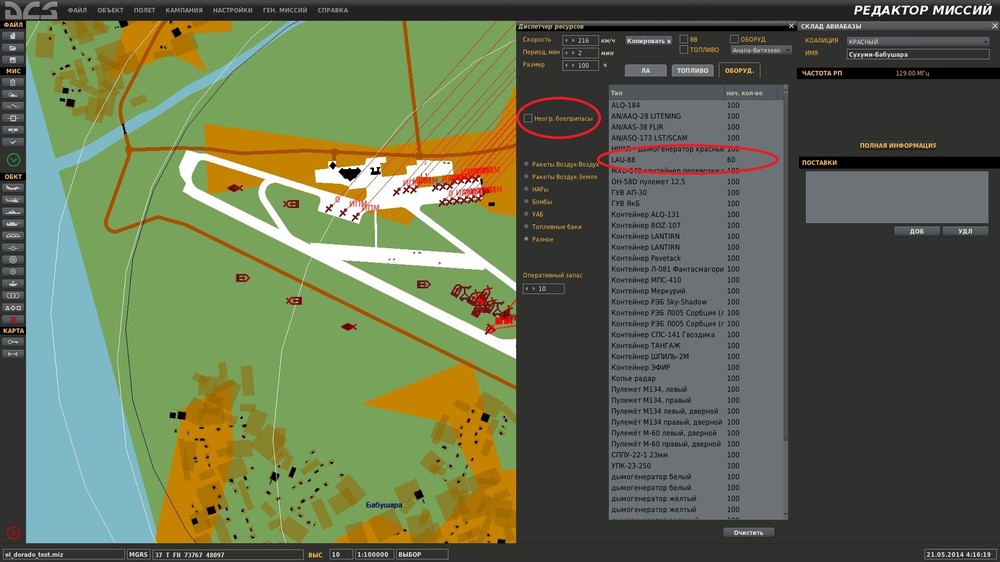Select the Копье радар row
This screenshot has width=1000, height=562.
pyautogui.click(x=695, y=378)
